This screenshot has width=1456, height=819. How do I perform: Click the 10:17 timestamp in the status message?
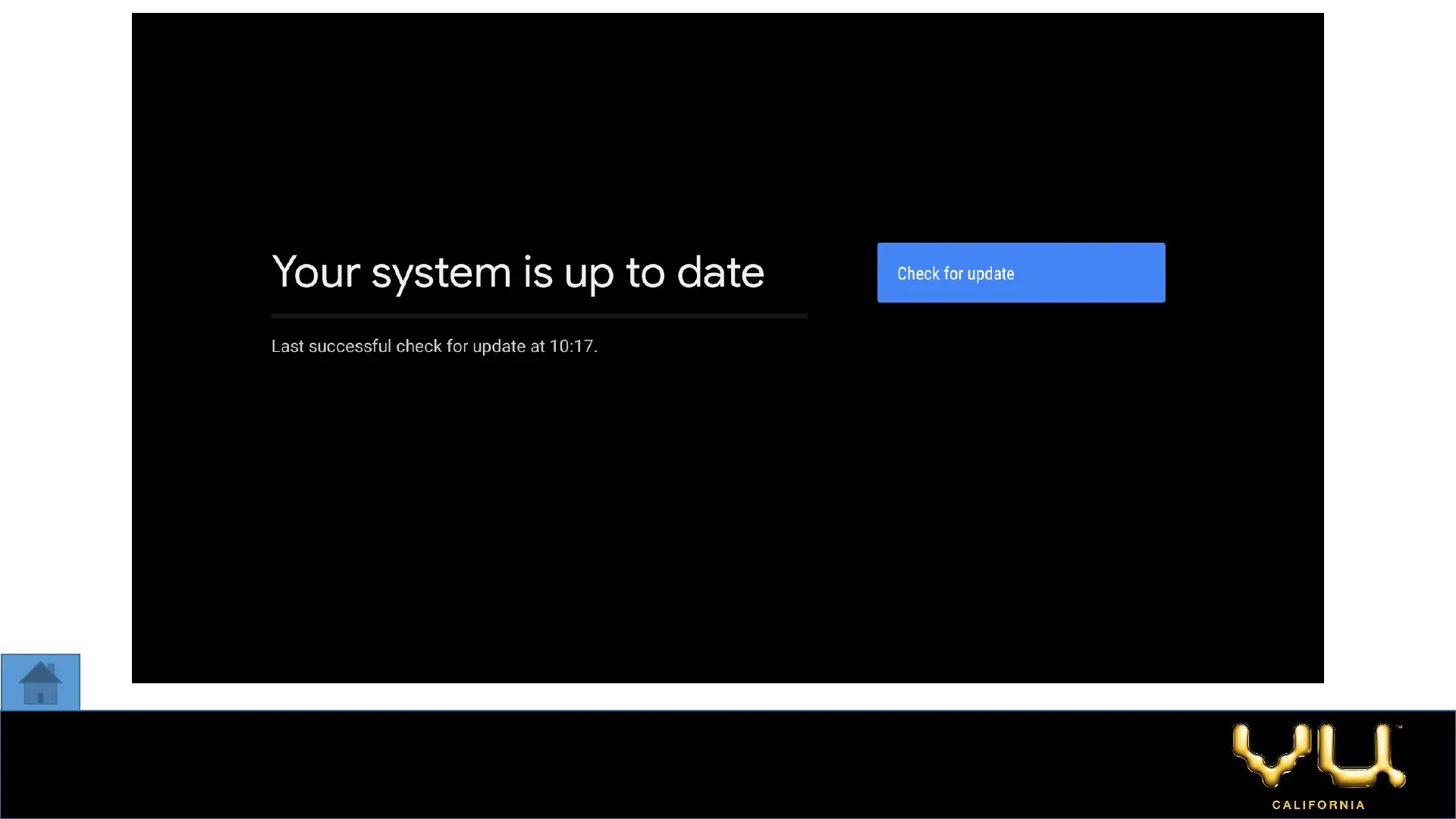[571, 347]
